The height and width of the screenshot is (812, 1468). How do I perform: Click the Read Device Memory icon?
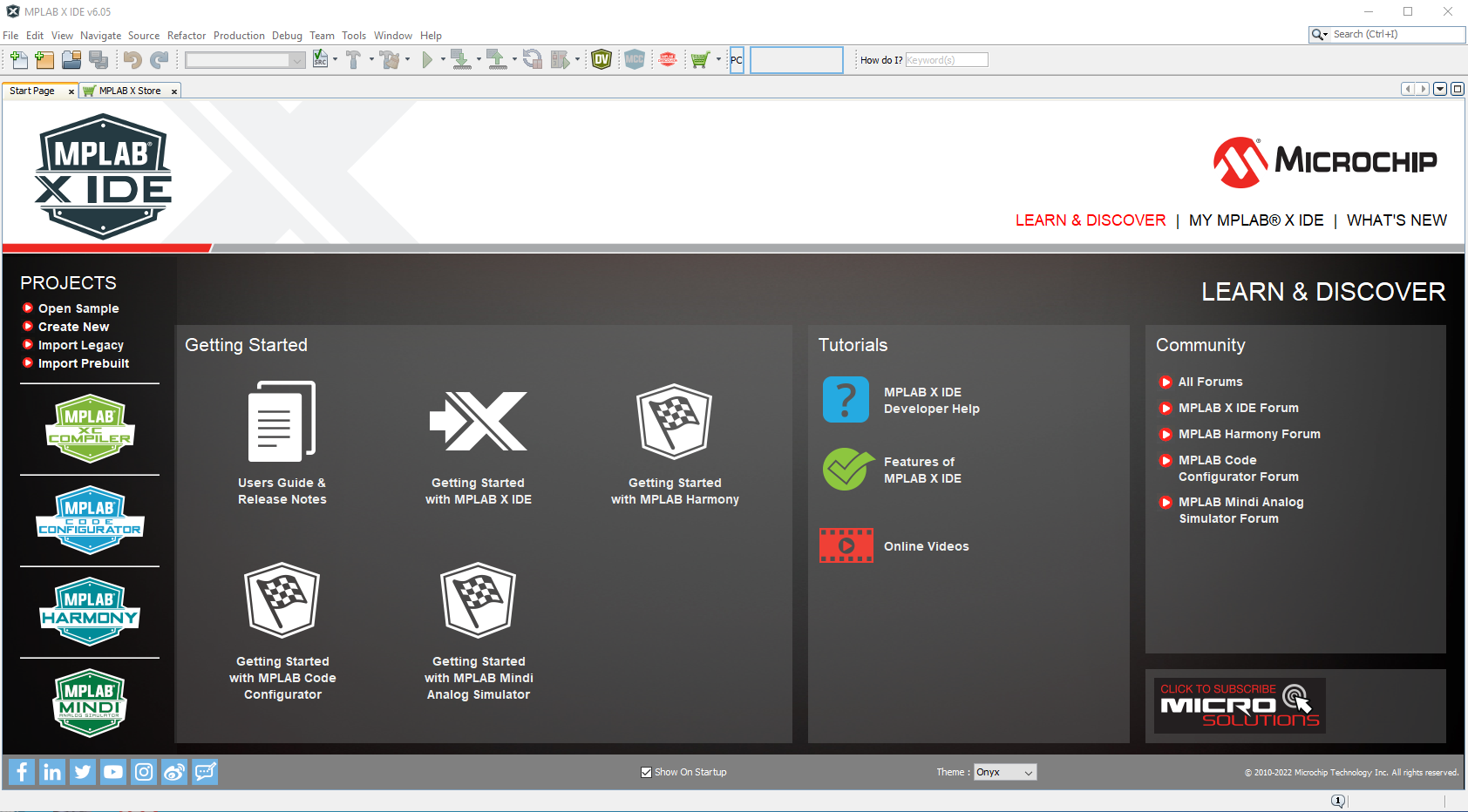[x=496, y=60]
